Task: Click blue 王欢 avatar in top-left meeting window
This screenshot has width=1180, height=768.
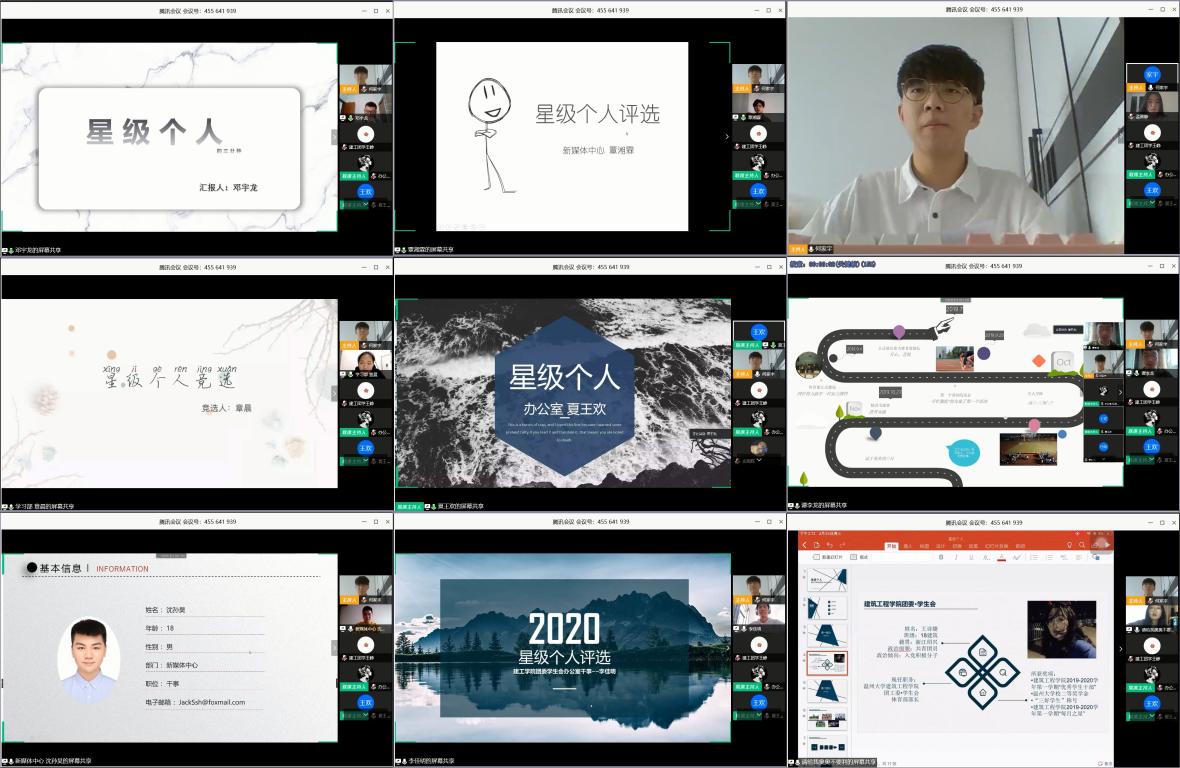Action: (365, 191)
